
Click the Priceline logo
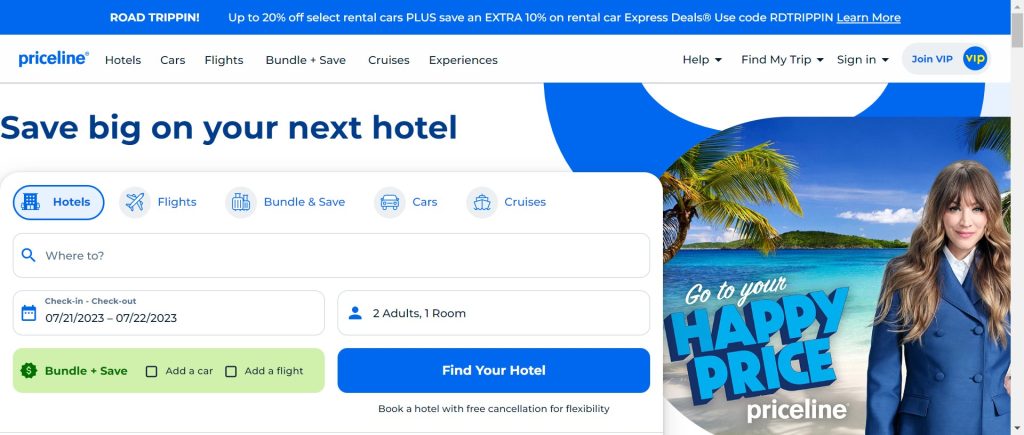(54, 59)
